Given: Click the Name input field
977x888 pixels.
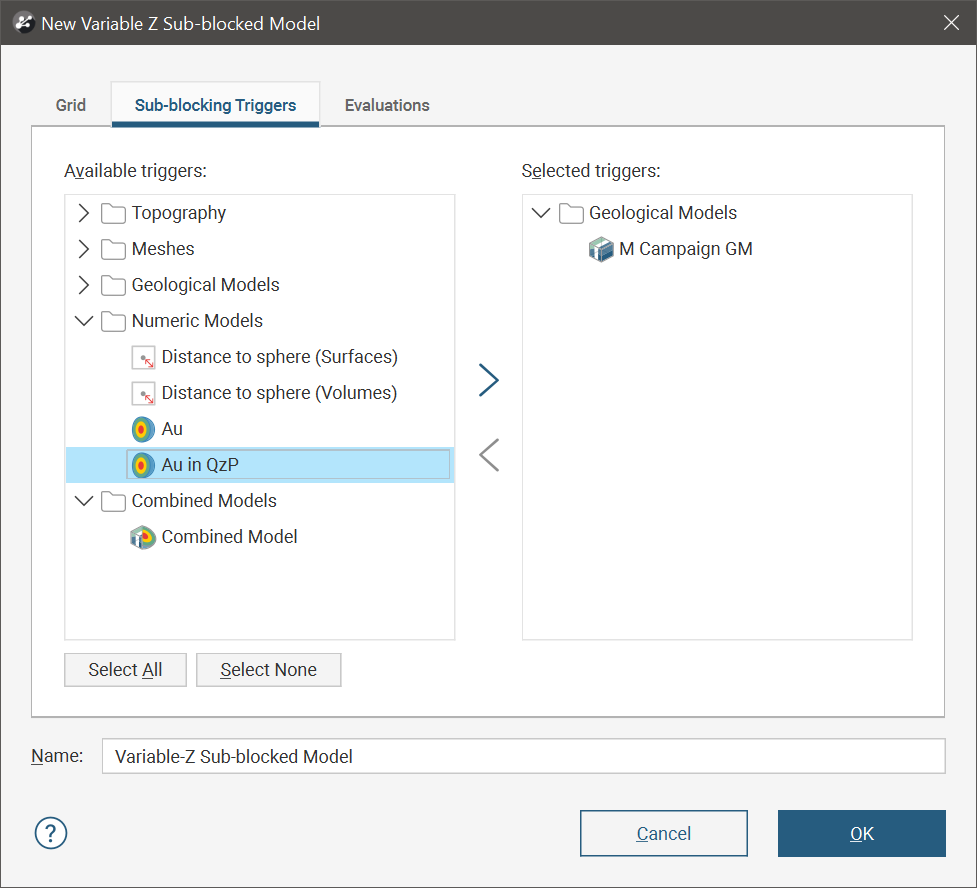Looking at the screenshot, I should point(523,756).
